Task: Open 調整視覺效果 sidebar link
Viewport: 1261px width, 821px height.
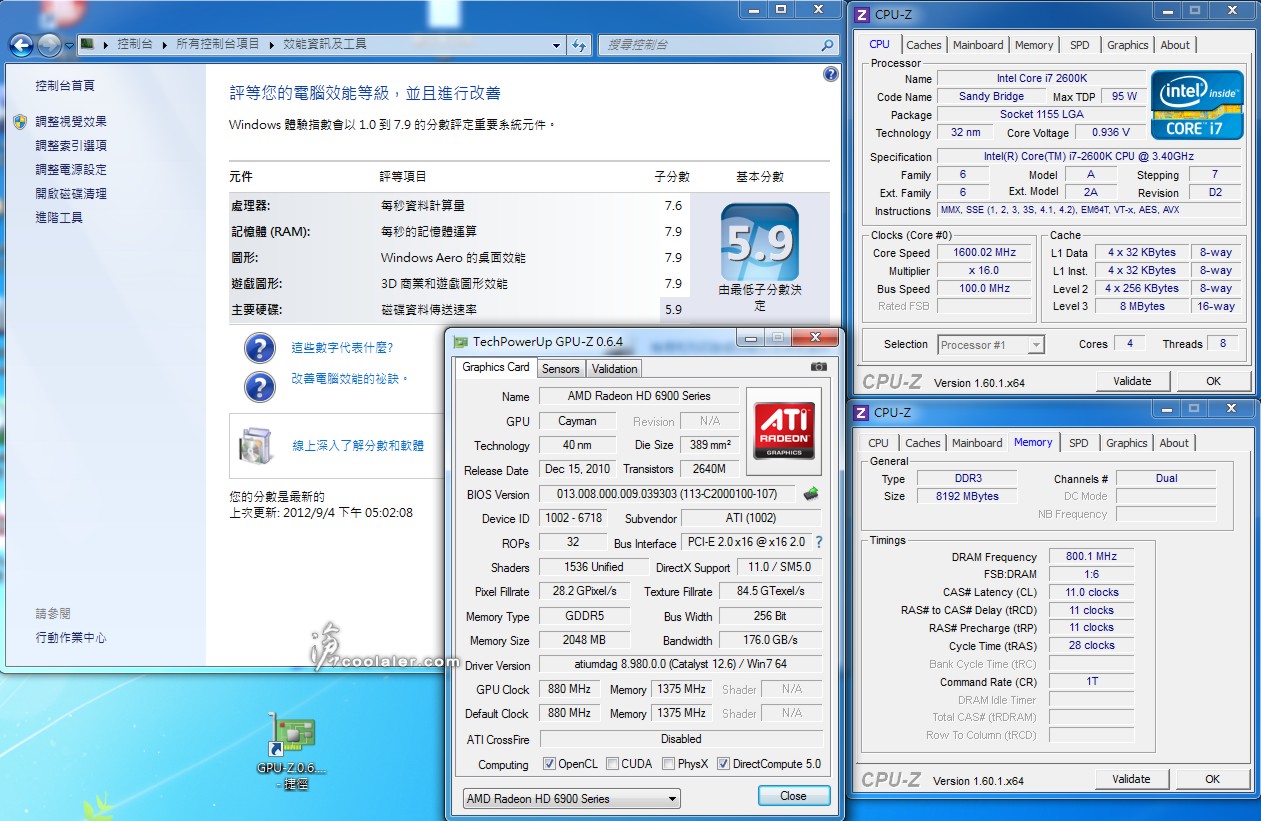Action: coord(71,121)
